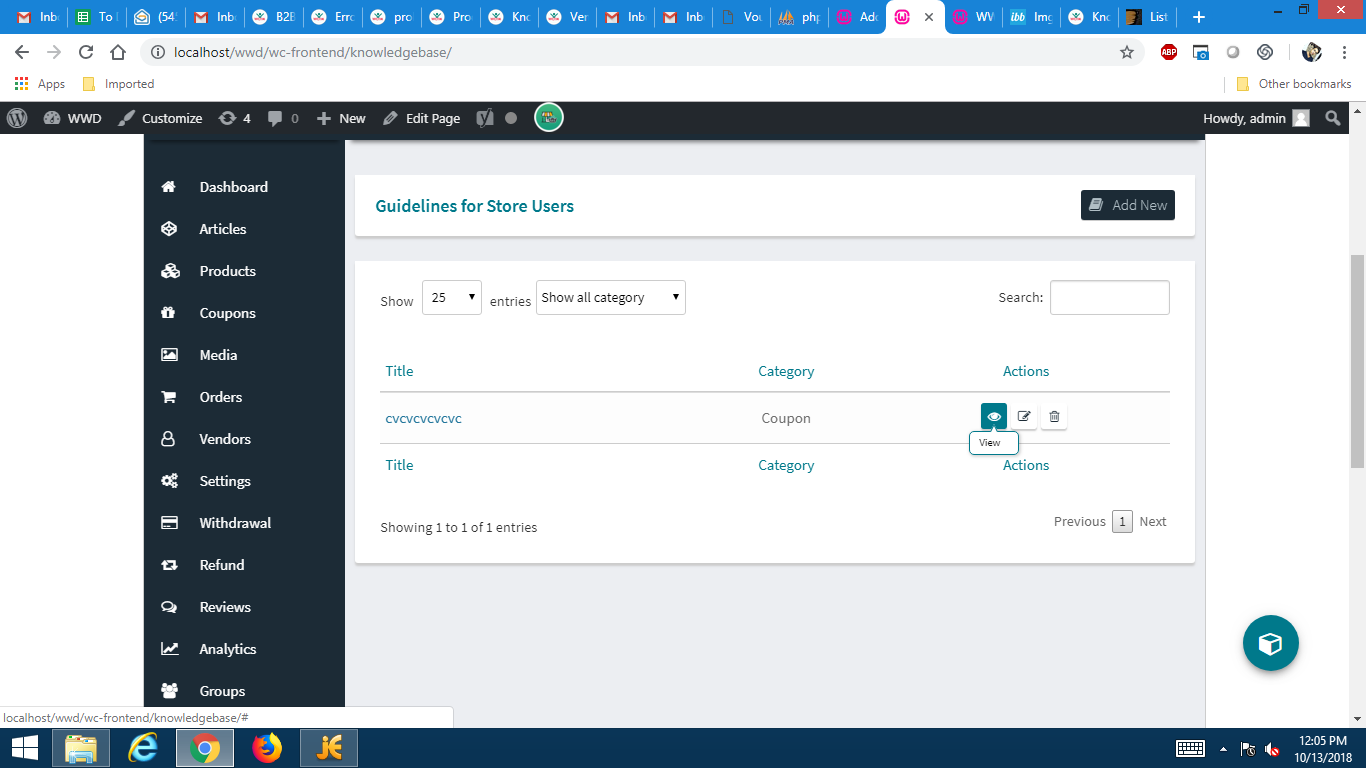Open the admin bar search magnifier
The image size is (1366, 768).
pos(1332,118)
